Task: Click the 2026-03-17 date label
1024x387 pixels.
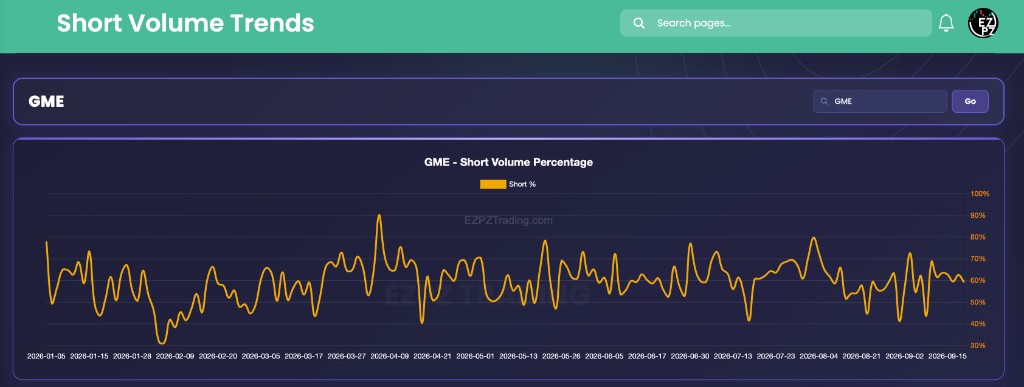Action: click(x=304, y=356)
